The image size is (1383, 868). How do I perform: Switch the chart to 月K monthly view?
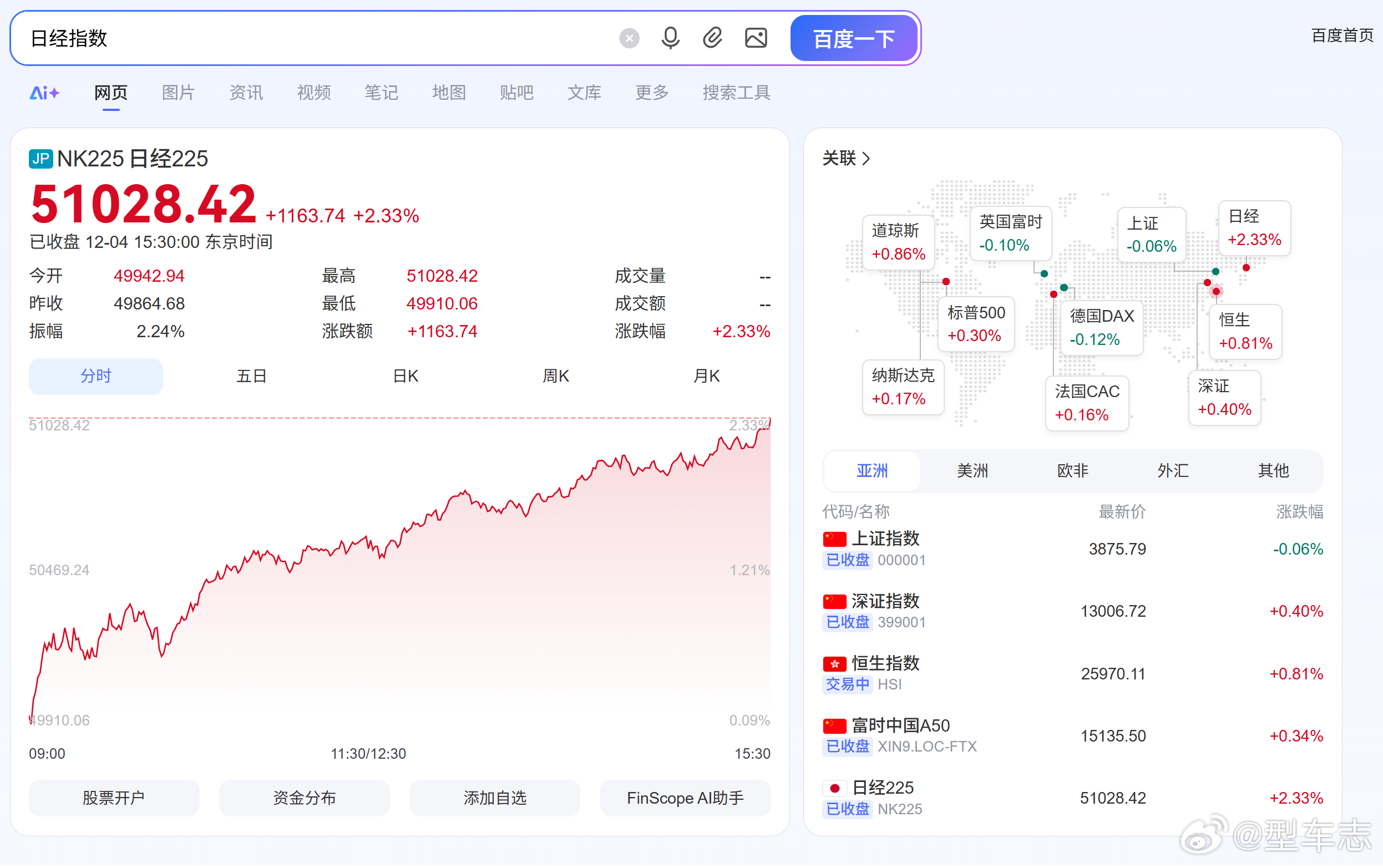click(x=707, y=376)
